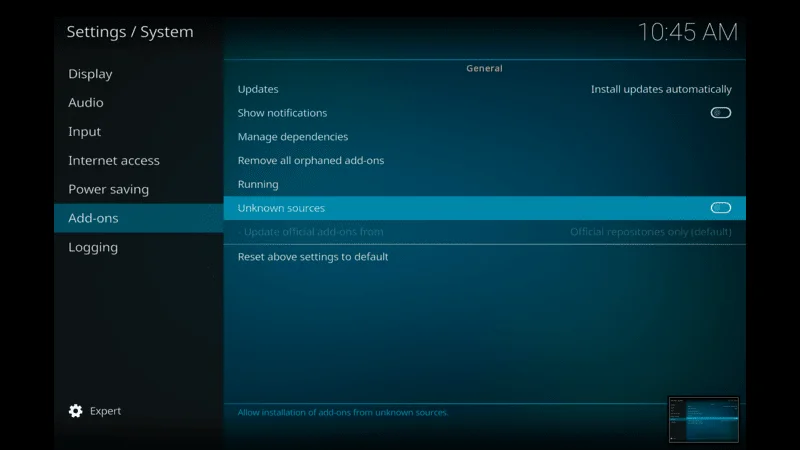The width and height of the screenshot is (800, 450).
Task: Open the Audio settings category
Action: click(x=138, y=103)
